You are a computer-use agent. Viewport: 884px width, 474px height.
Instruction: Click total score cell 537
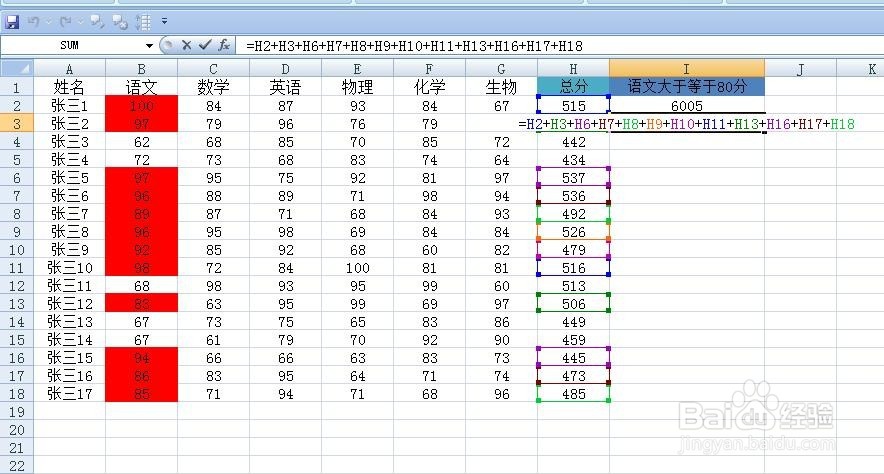[573, 178]
